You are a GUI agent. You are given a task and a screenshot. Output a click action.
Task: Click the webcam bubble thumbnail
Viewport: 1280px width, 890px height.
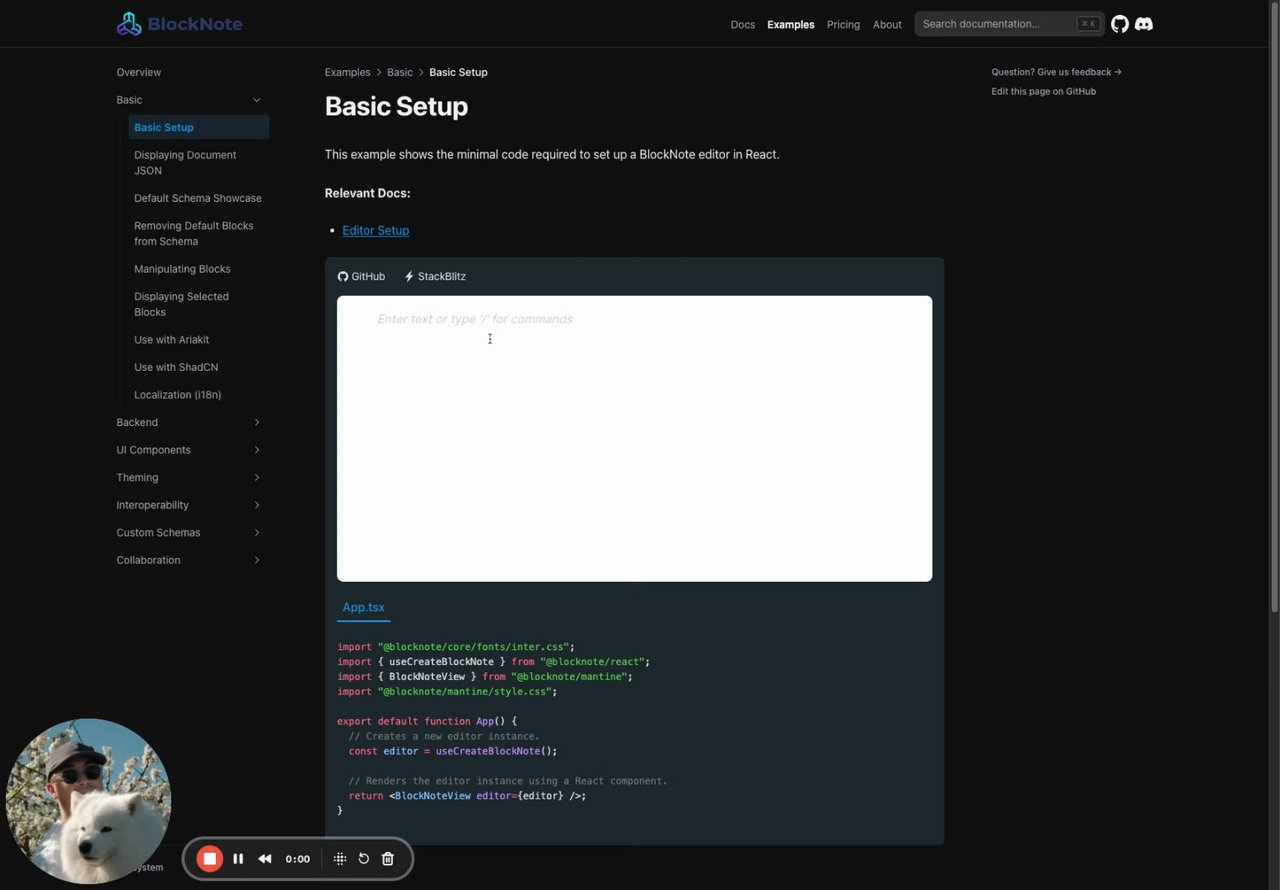pos(88,800)
